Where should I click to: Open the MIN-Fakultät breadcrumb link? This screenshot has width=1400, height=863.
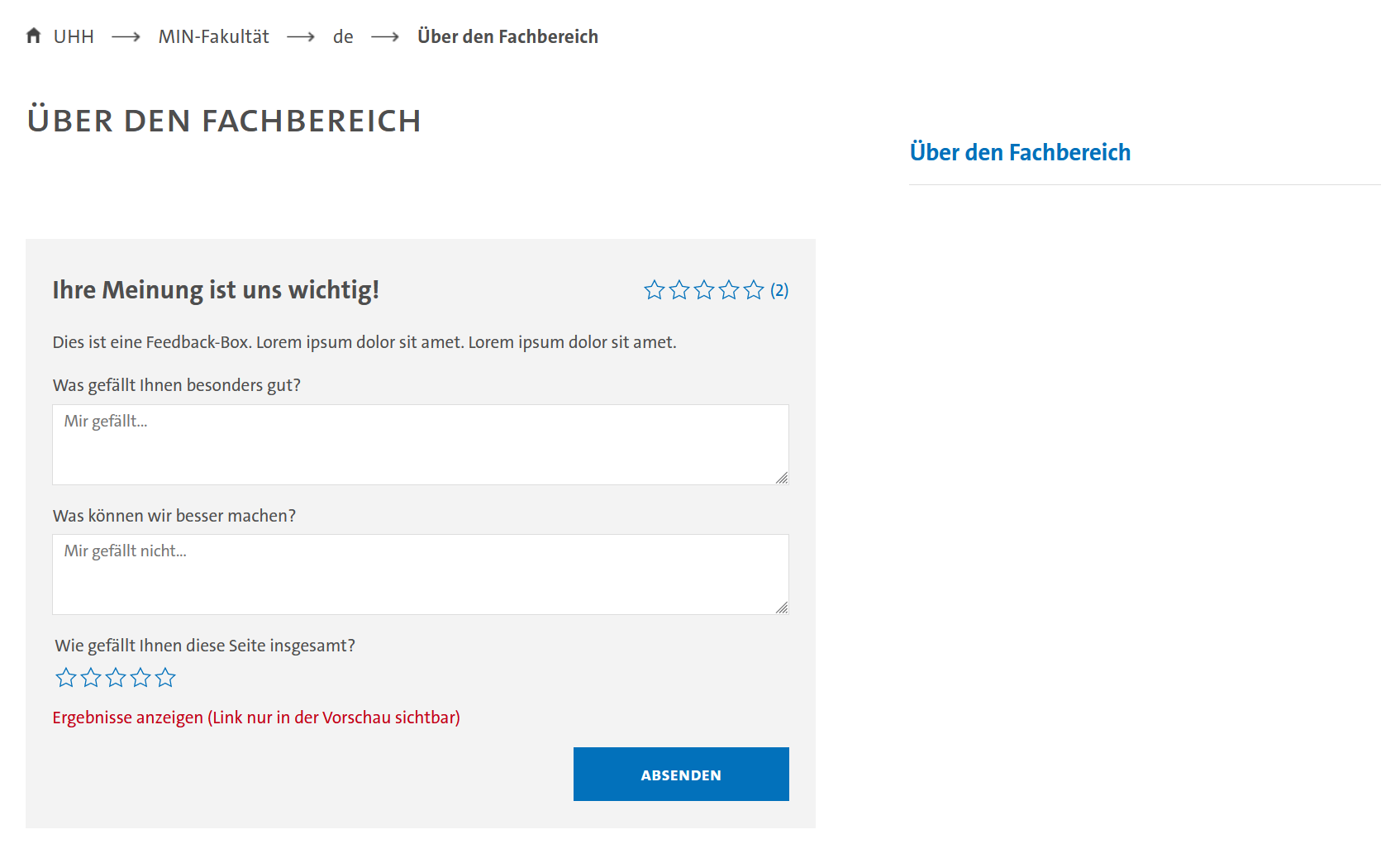[x=214, y=36]
